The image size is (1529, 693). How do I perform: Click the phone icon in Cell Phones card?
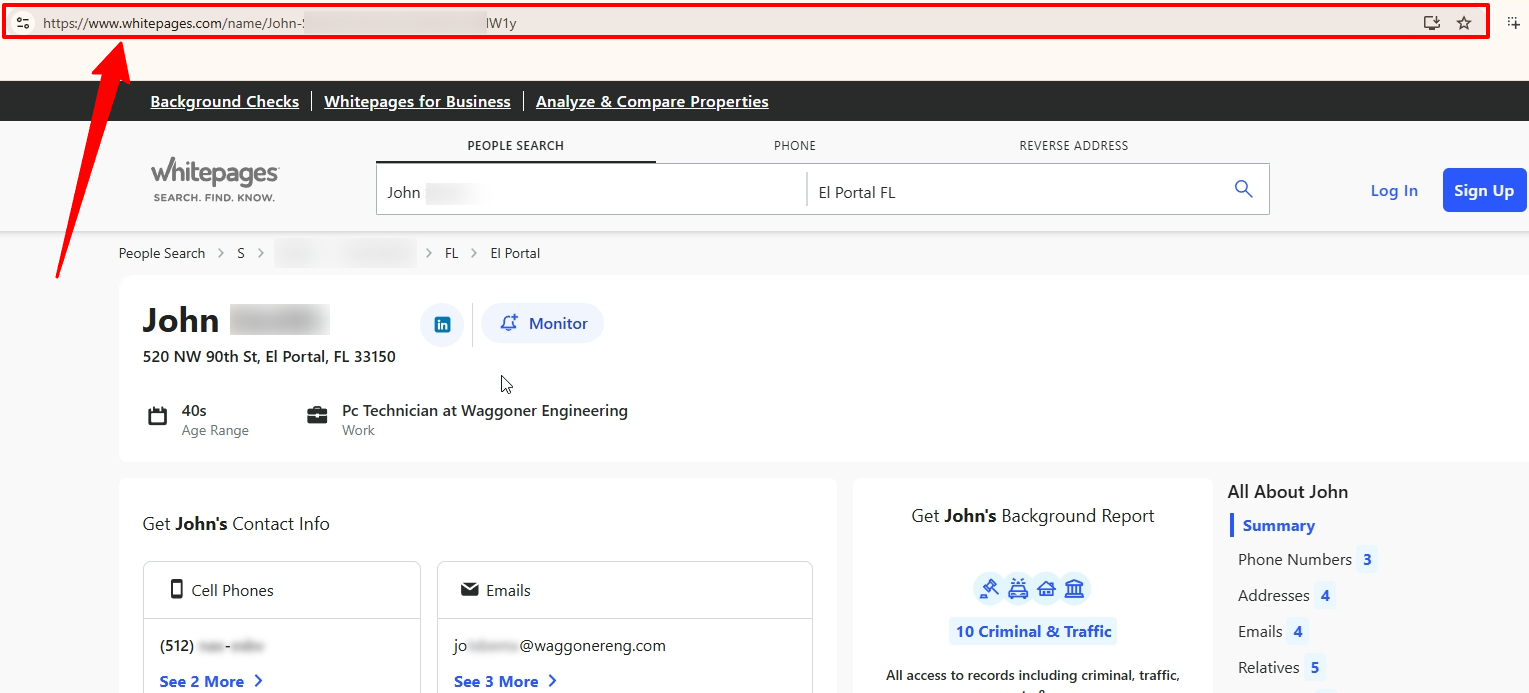pyautogui.click(x=177, y=589)
